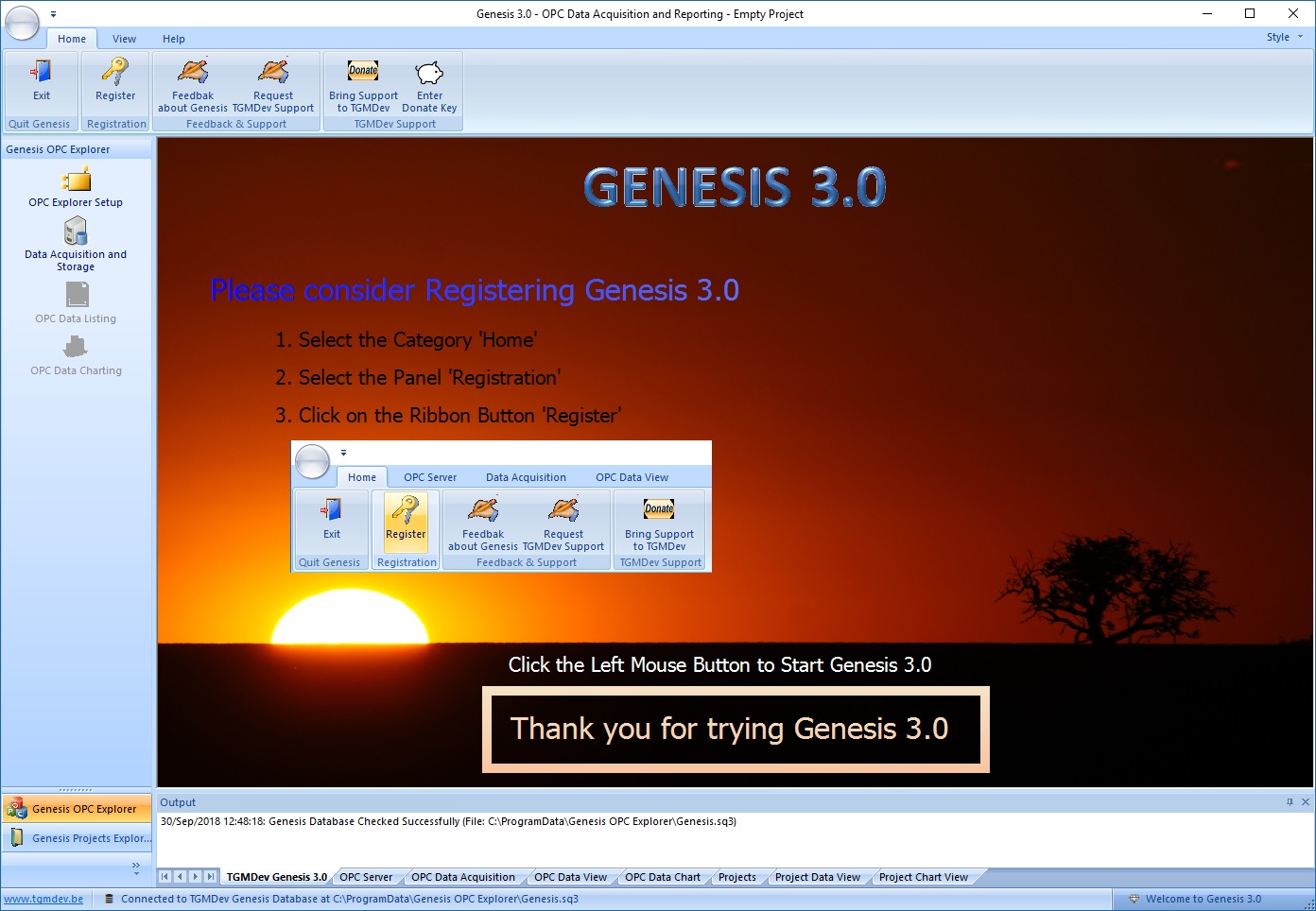1316x911 pixels.
Task: Pin the Output panel with auto-hide icon
Action: 1290,802
